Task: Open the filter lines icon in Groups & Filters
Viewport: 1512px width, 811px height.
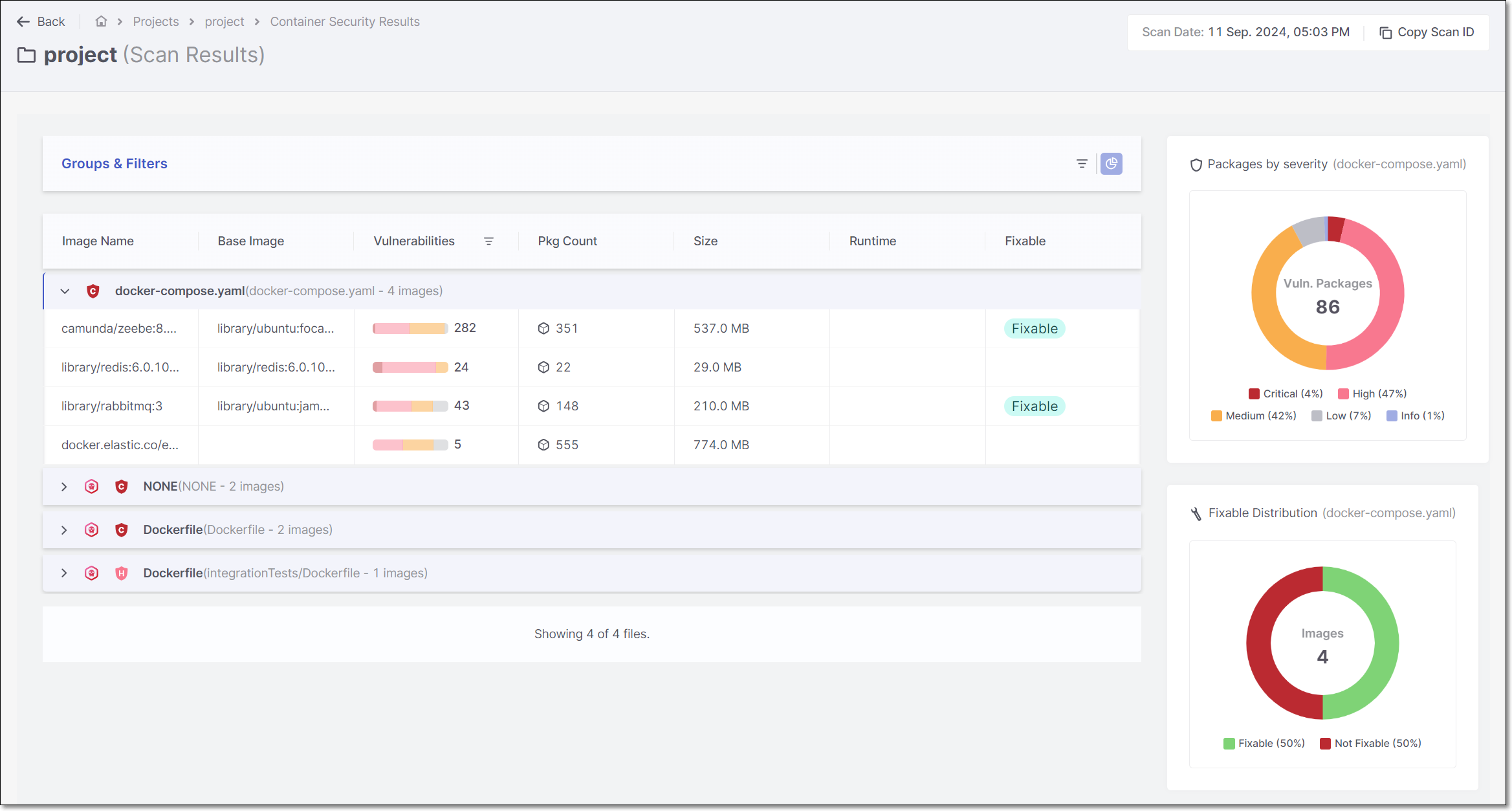Action: coord(1082,164)
